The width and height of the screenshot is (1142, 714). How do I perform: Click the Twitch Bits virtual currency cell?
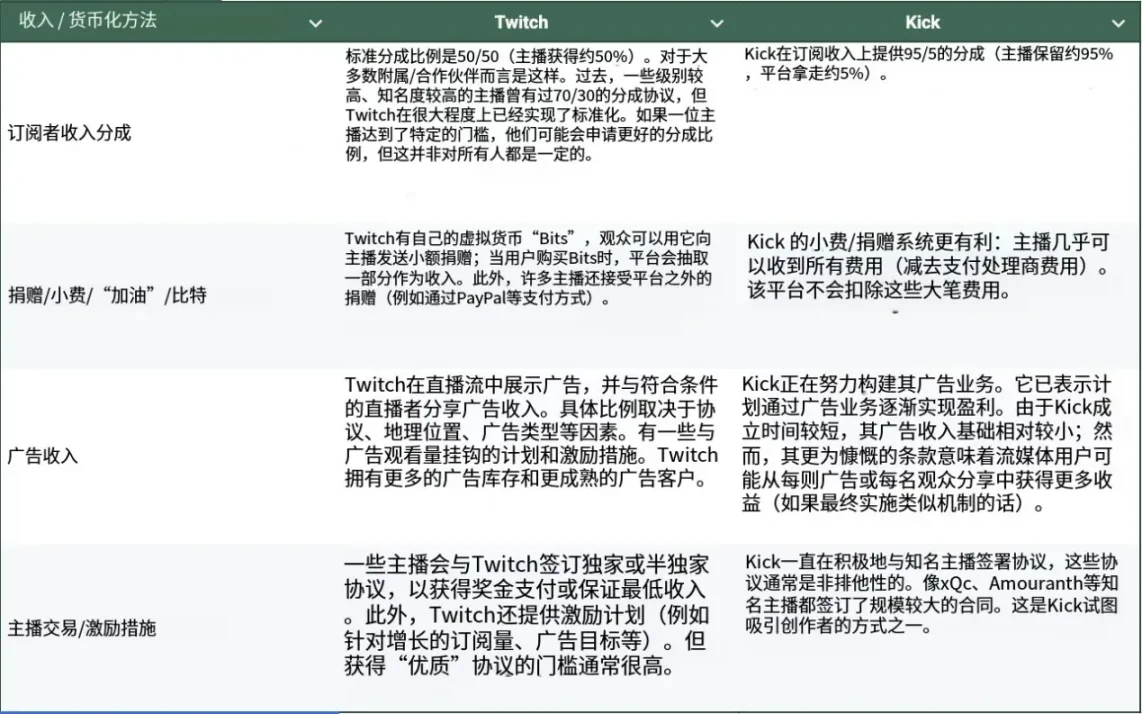(530, 268)
